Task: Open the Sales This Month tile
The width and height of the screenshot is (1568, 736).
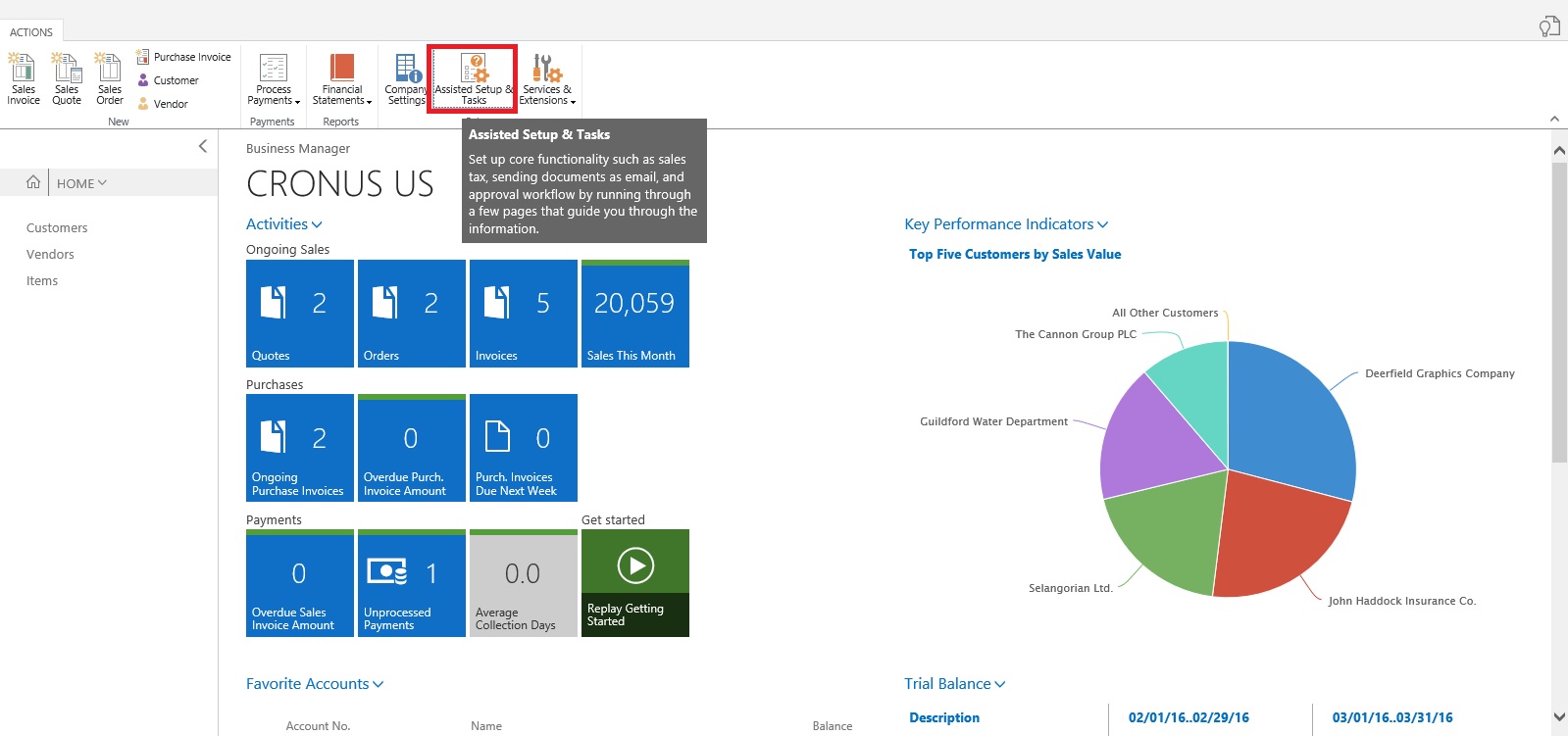Action: pyautogui.click(x=634, y=314)
